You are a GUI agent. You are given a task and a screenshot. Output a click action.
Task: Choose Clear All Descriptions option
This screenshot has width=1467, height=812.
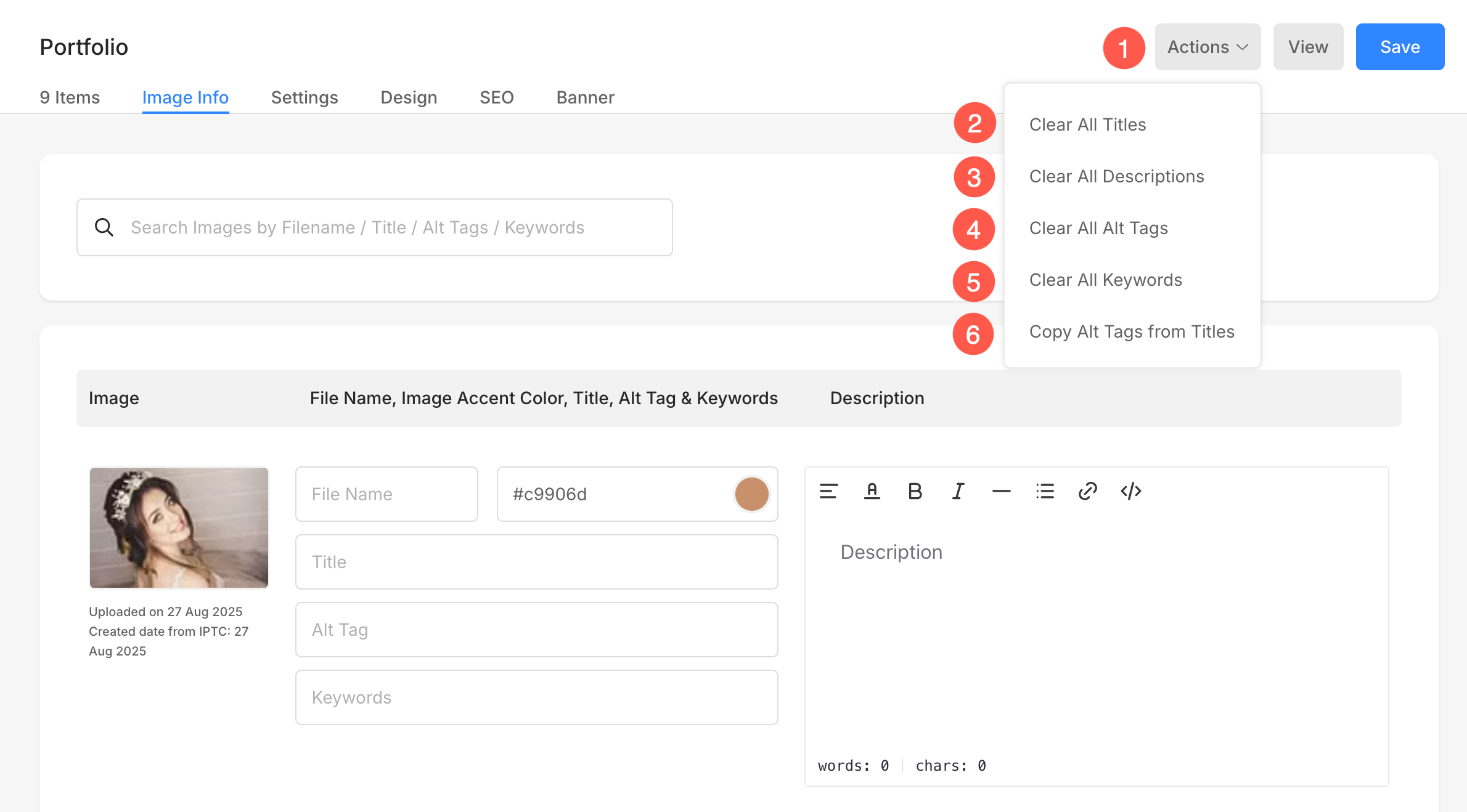pyautogui.click(x=1116, y=176)
